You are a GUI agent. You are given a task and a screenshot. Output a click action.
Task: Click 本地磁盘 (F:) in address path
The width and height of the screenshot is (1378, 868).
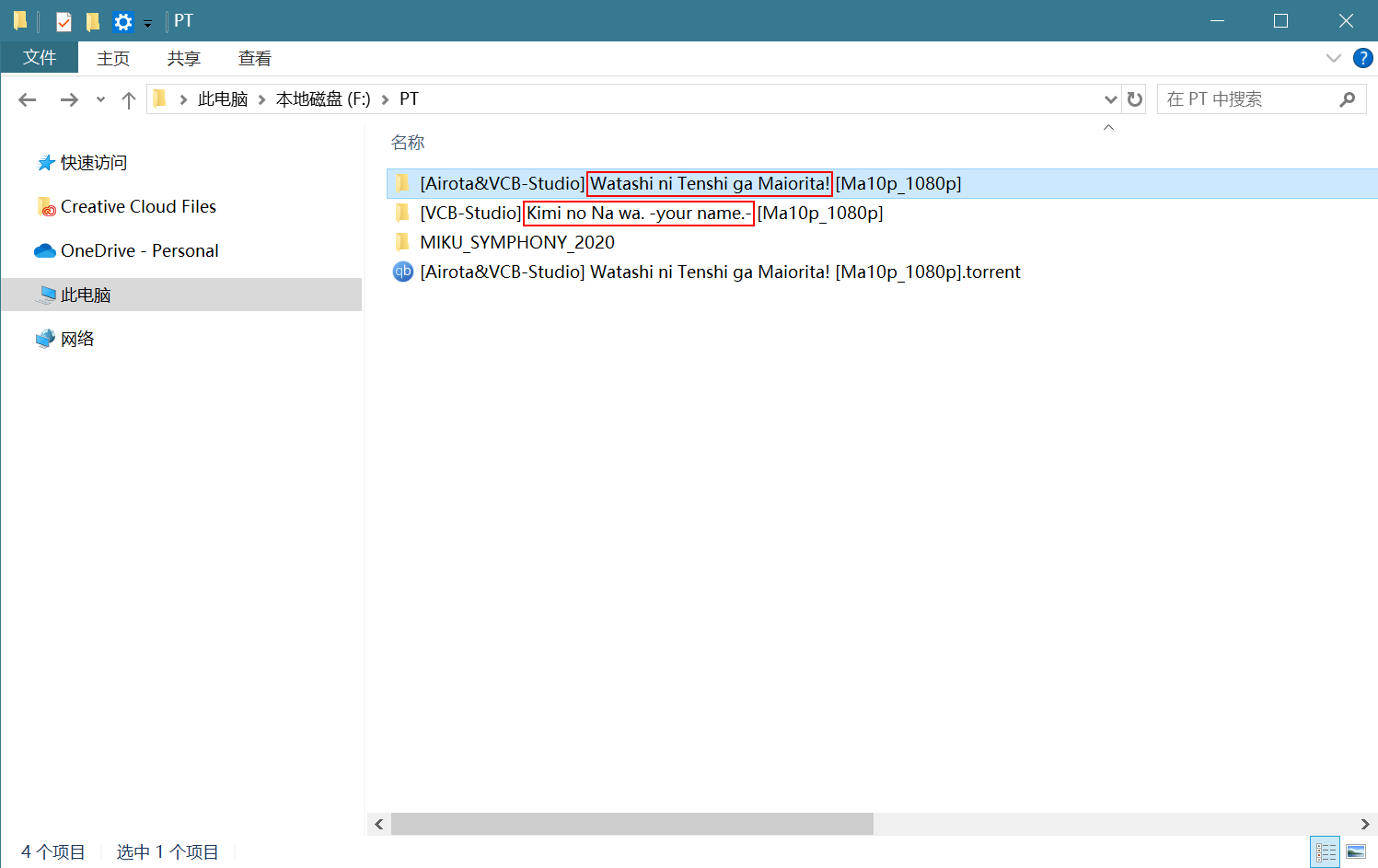(x=323, y=98)
